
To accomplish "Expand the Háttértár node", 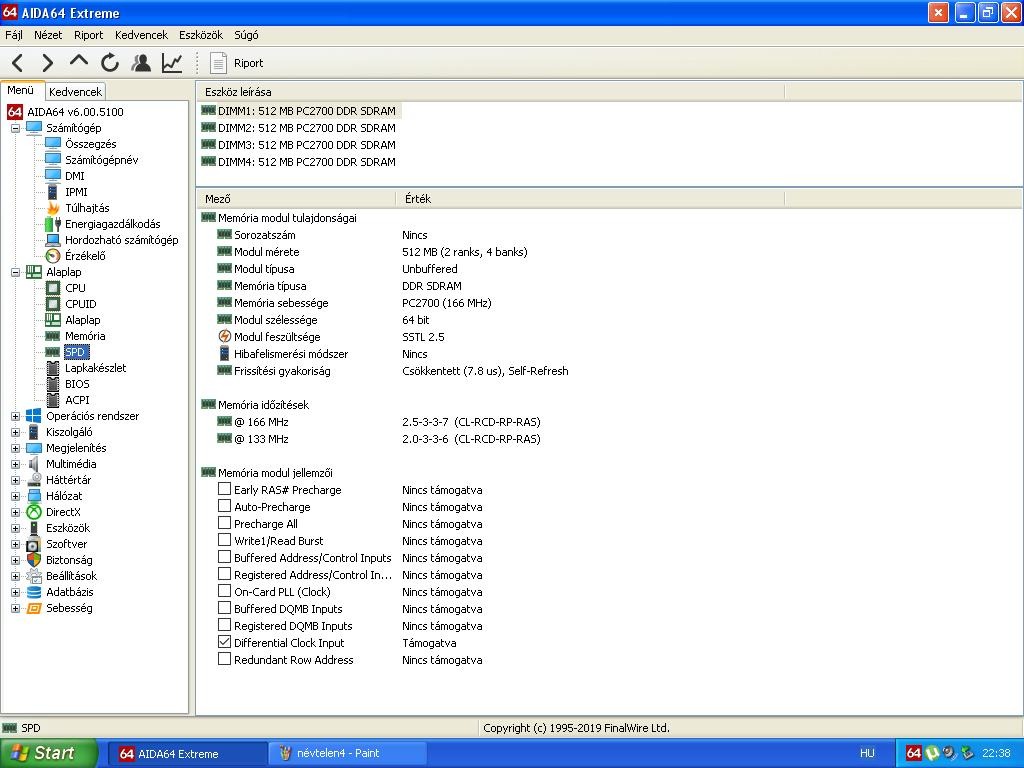I will (15, 480).
